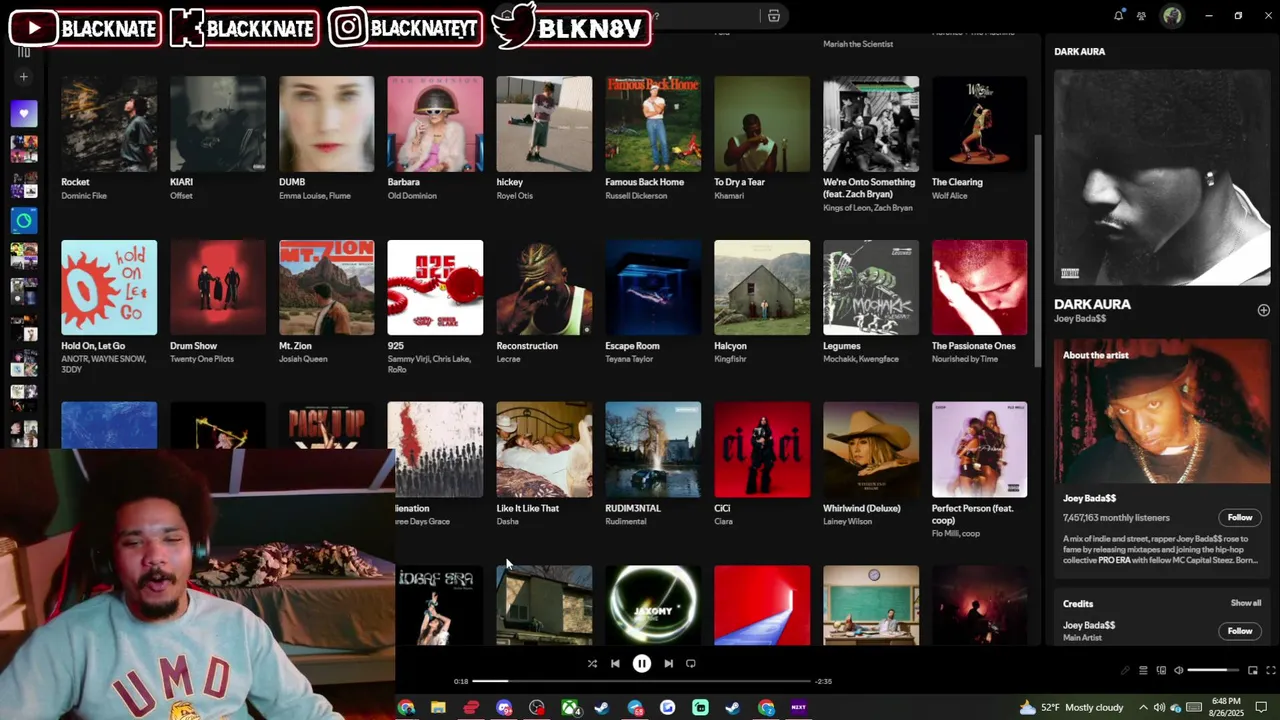Skip to the next track
The width and height of the screenshot is (1280, 720).
tap(668, 663)
